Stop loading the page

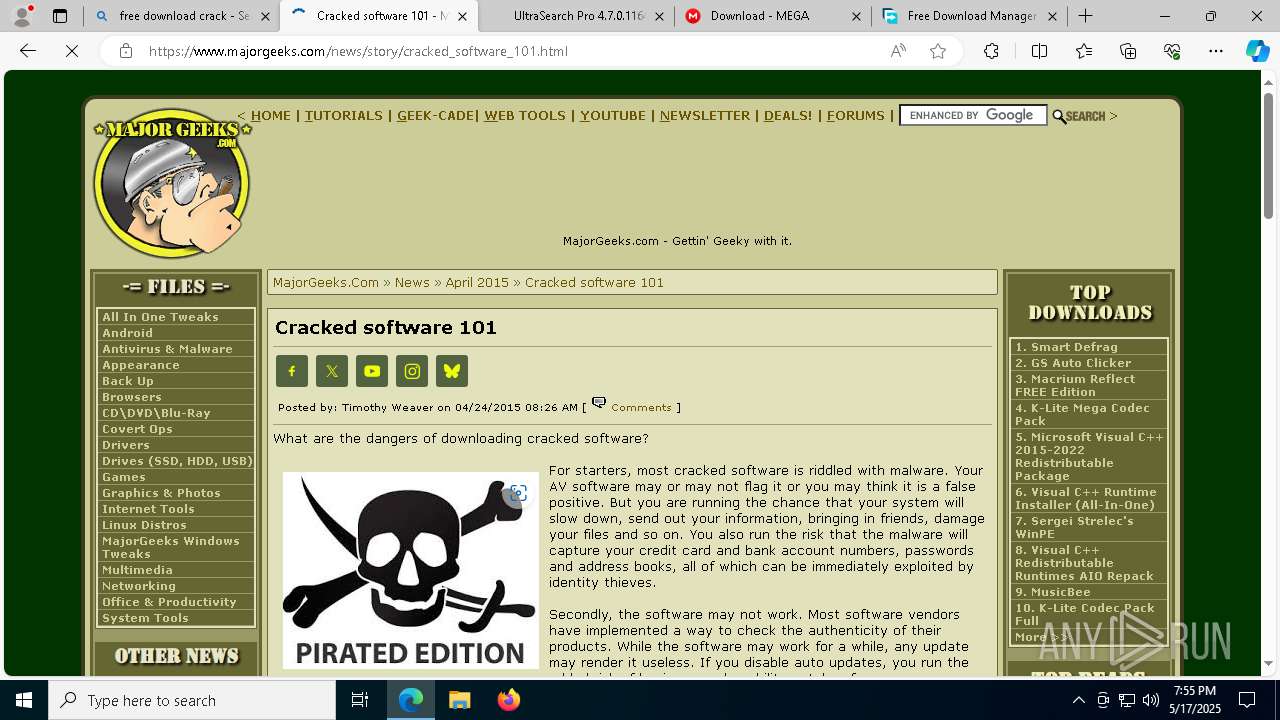(72, 51)
